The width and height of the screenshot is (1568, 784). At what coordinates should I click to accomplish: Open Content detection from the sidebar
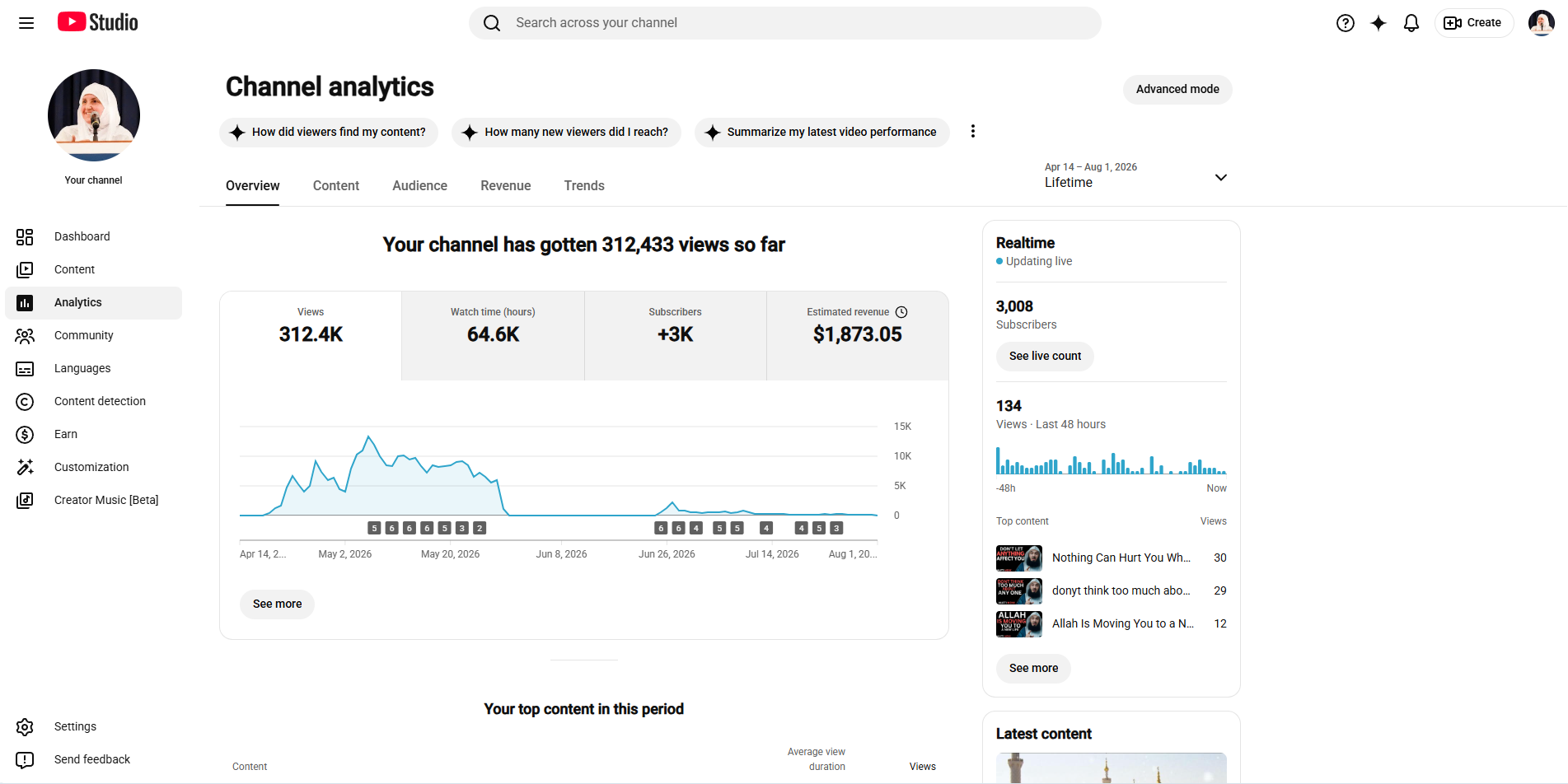(x=94, y=402)
